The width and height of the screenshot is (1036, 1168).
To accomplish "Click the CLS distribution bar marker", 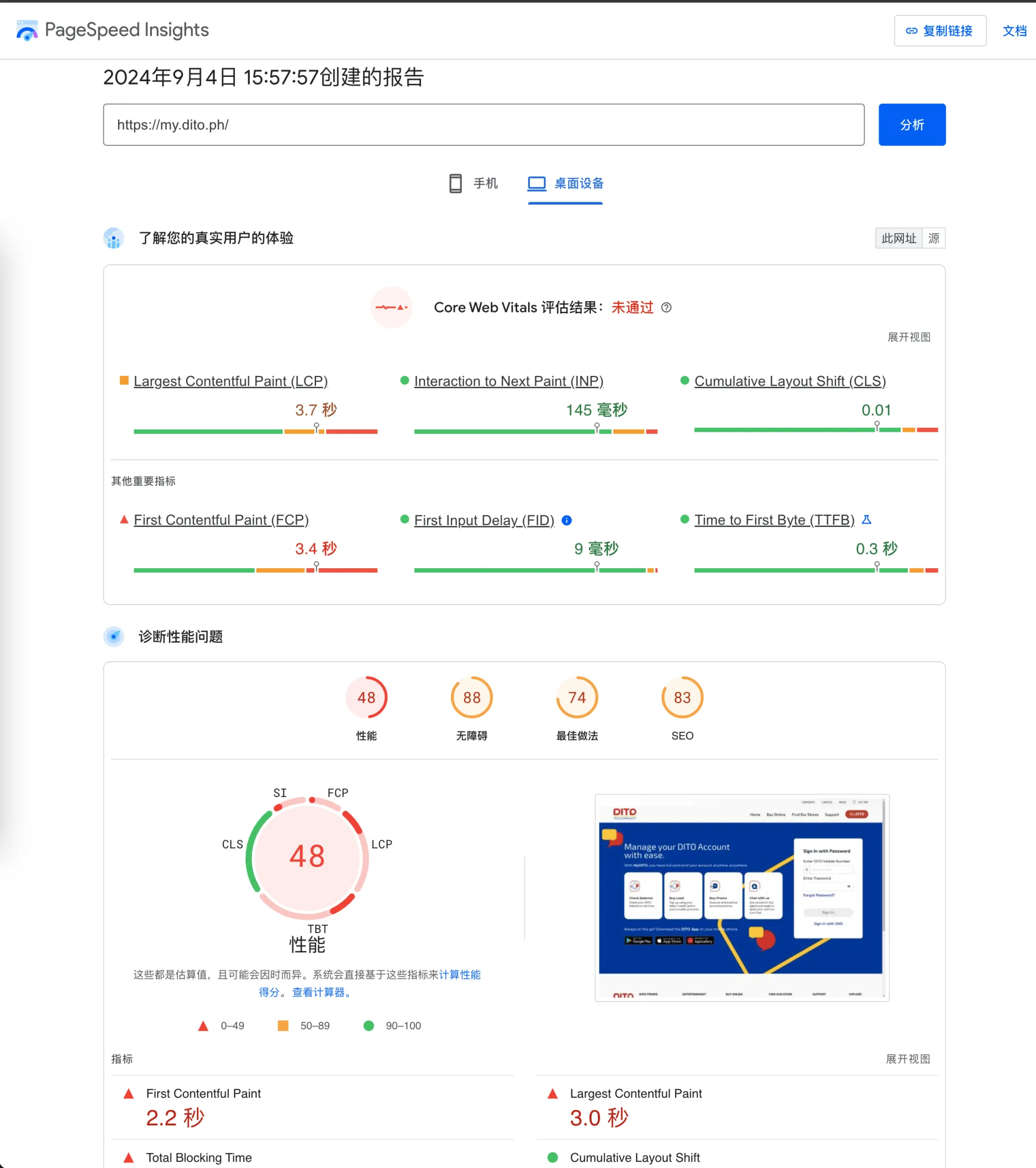I will tap(877, 427).
